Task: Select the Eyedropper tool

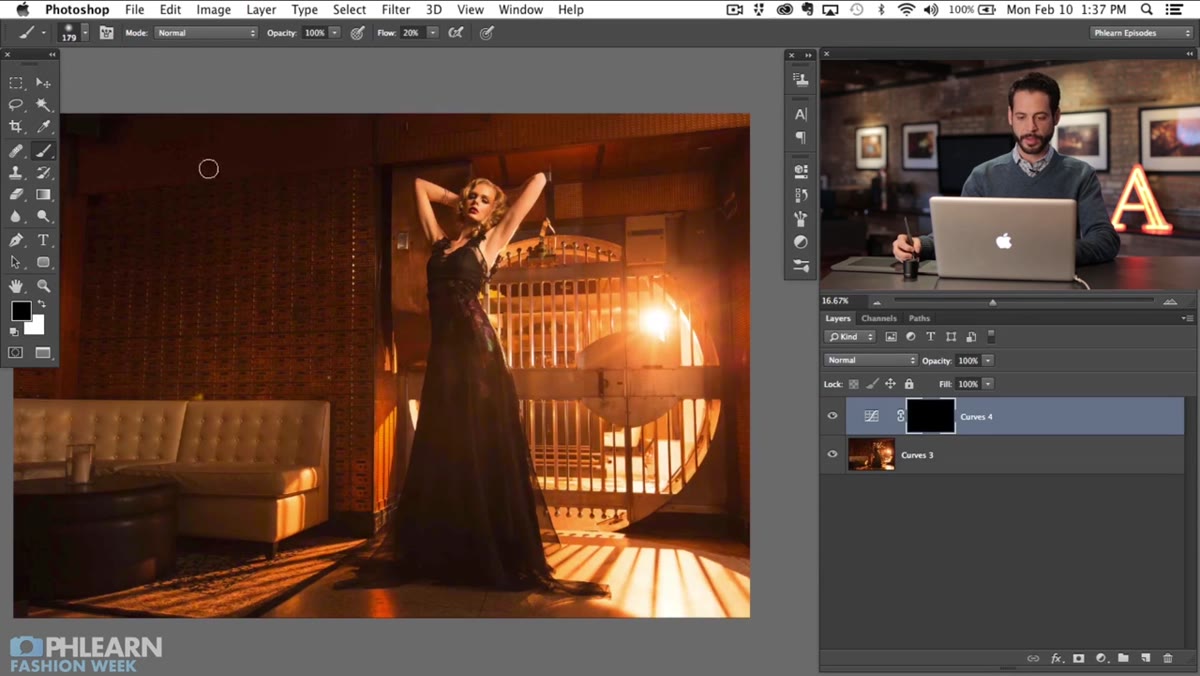Action: click(x=43, y=127)
